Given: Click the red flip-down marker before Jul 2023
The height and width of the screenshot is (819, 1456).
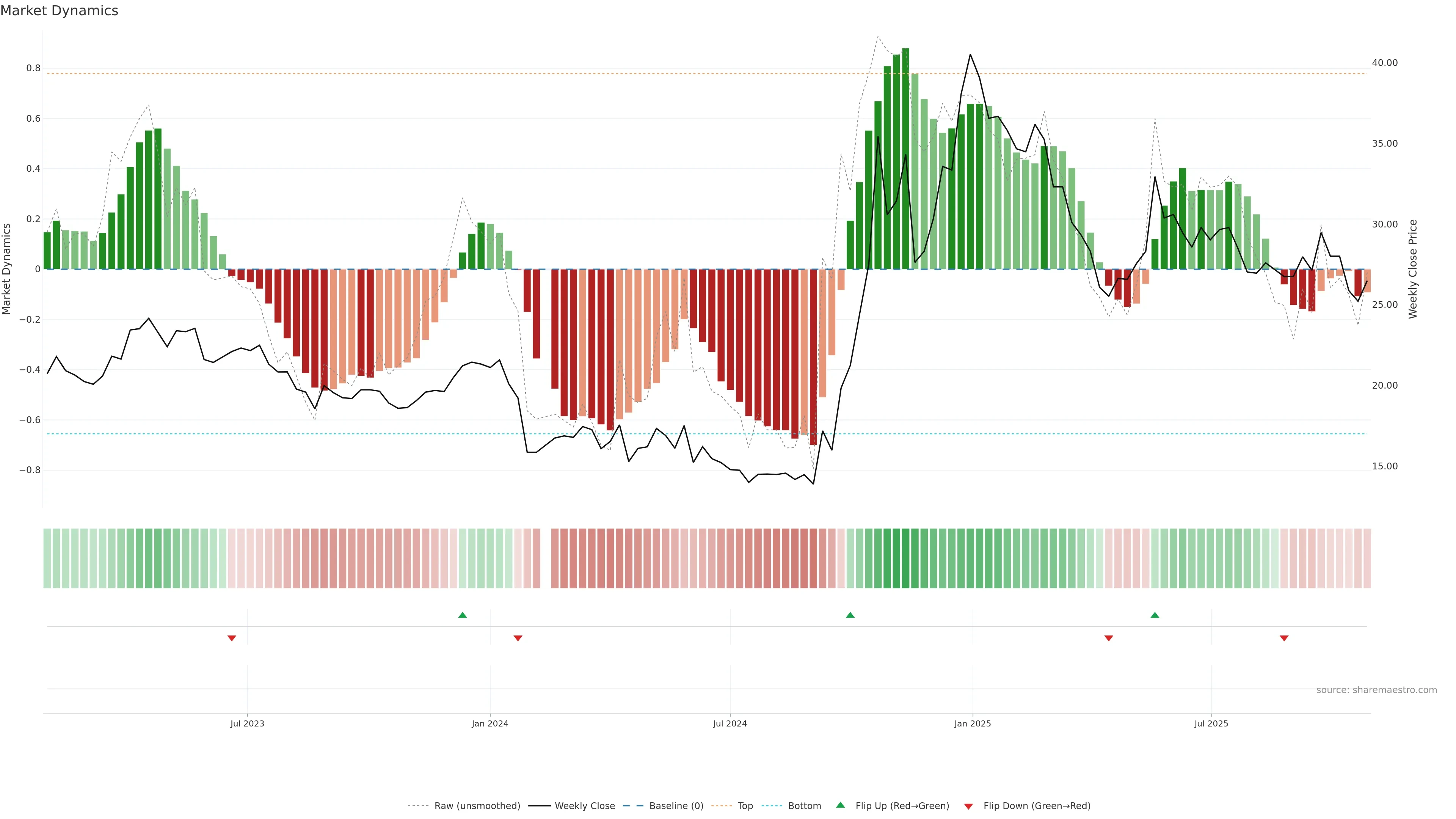Looking at the screenshot, I should pyautogui.click(x=232, y=638).
